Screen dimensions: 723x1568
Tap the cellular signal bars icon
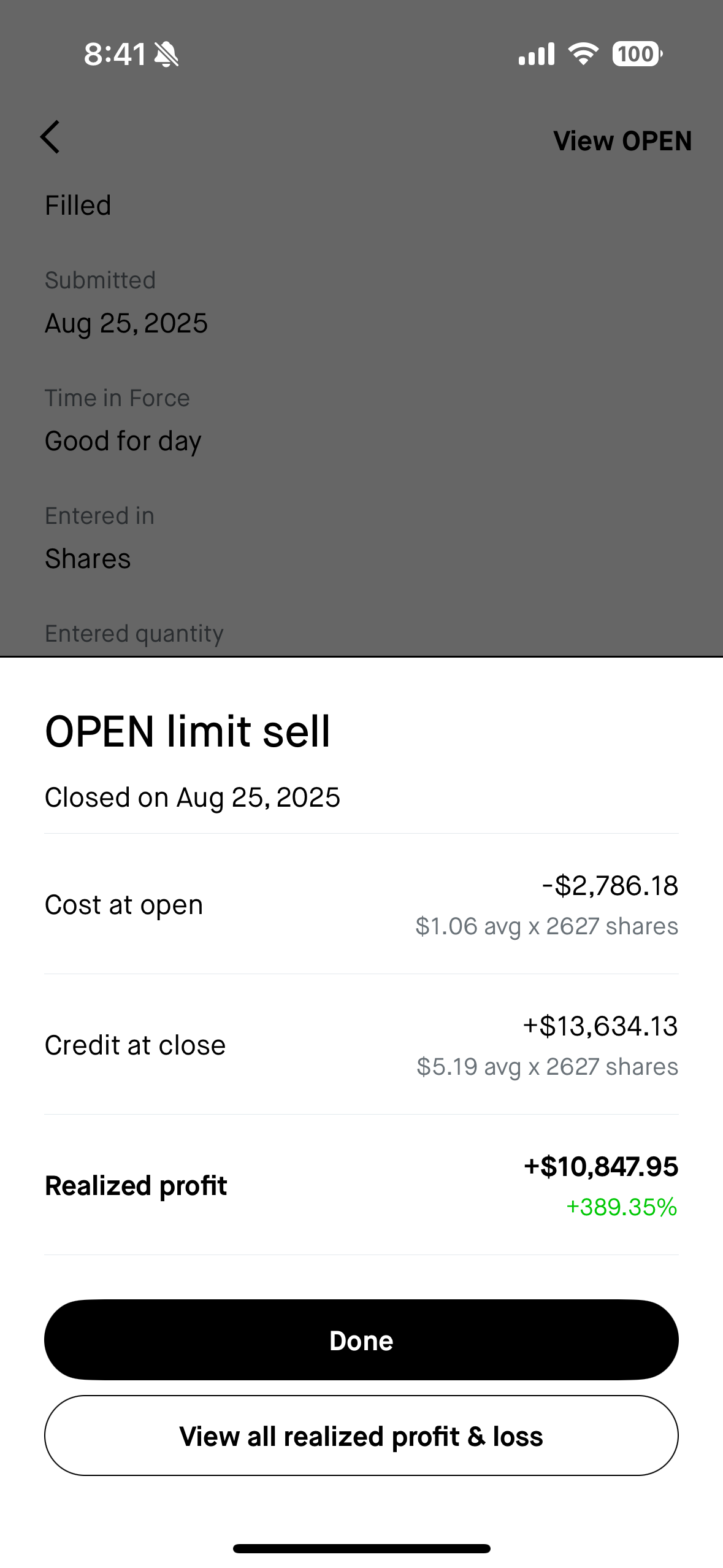tap(537, 54)
